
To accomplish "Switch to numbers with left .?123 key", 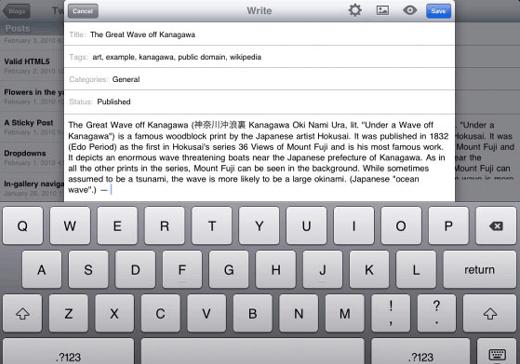I will click(68, 352).
